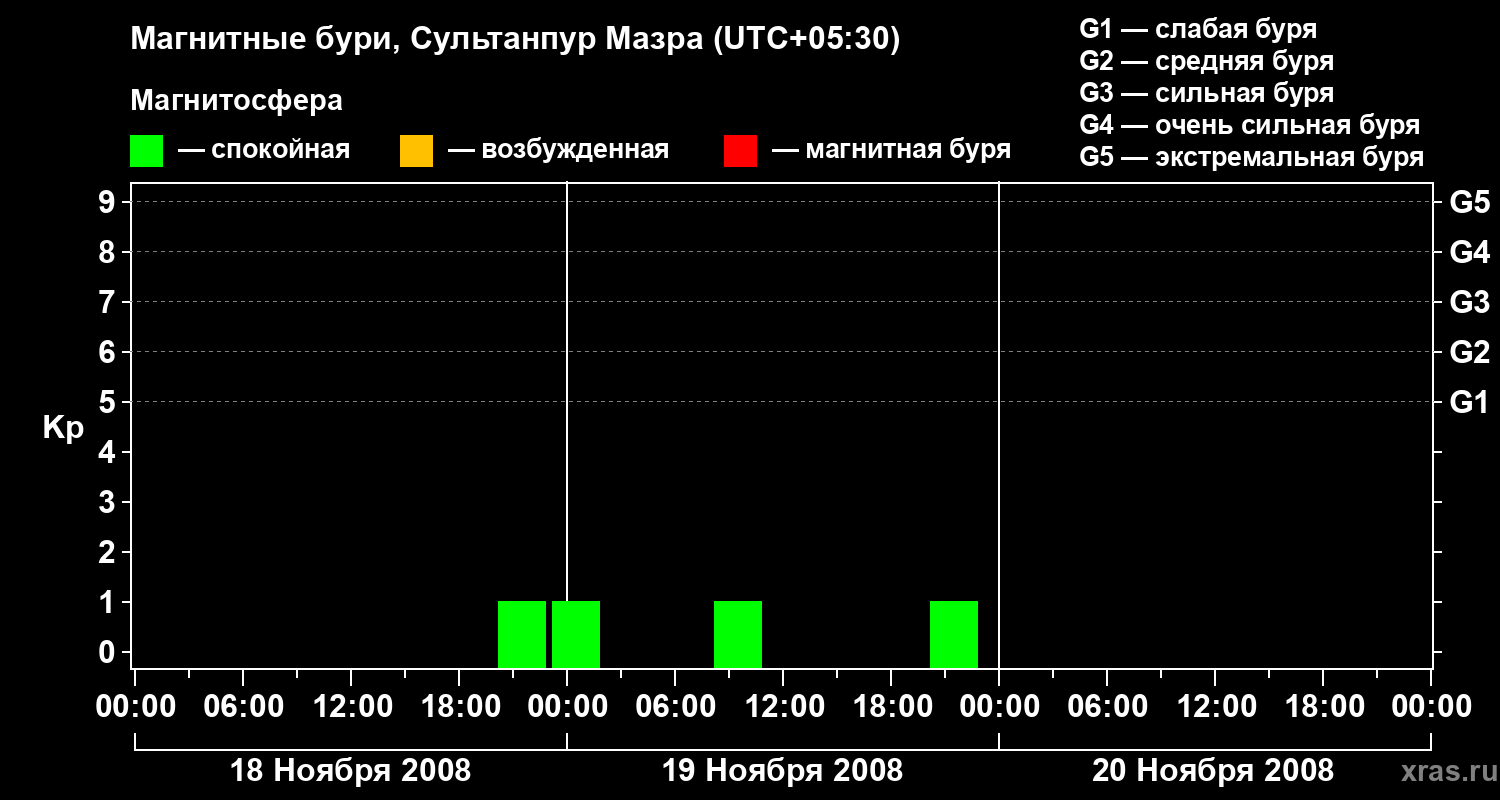Click the 'G5 — экстремальная буря' legend line

click(1252, 157)
